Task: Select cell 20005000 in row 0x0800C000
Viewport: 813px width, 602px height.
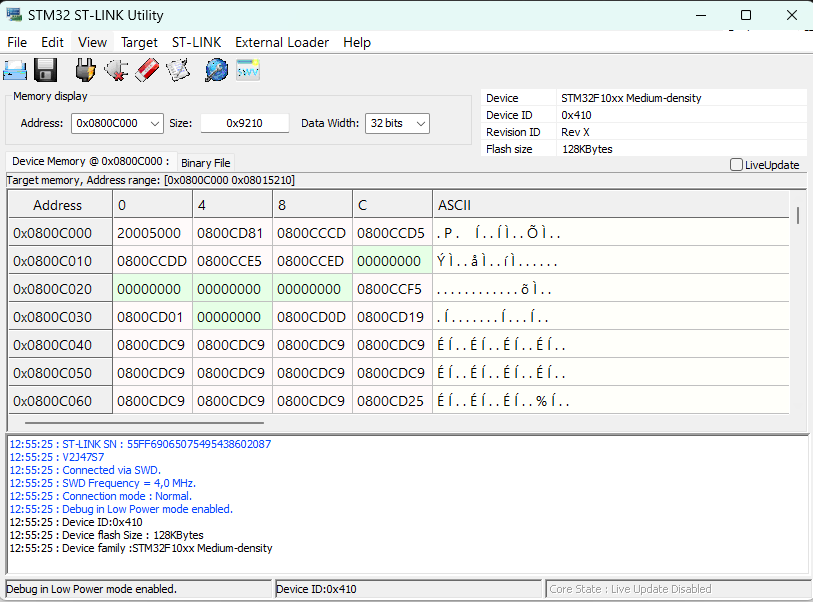Action: click(152, 233)
